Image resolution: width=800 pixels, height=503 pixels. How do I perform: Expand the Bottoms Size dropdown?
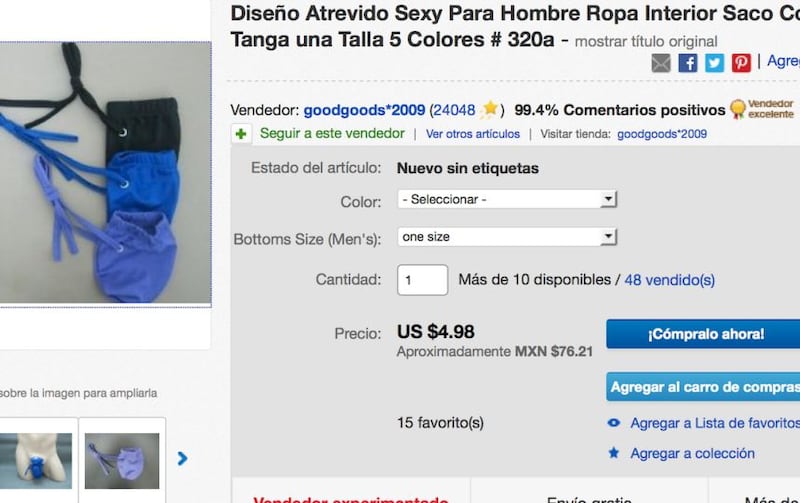click(x=507, y=237)
